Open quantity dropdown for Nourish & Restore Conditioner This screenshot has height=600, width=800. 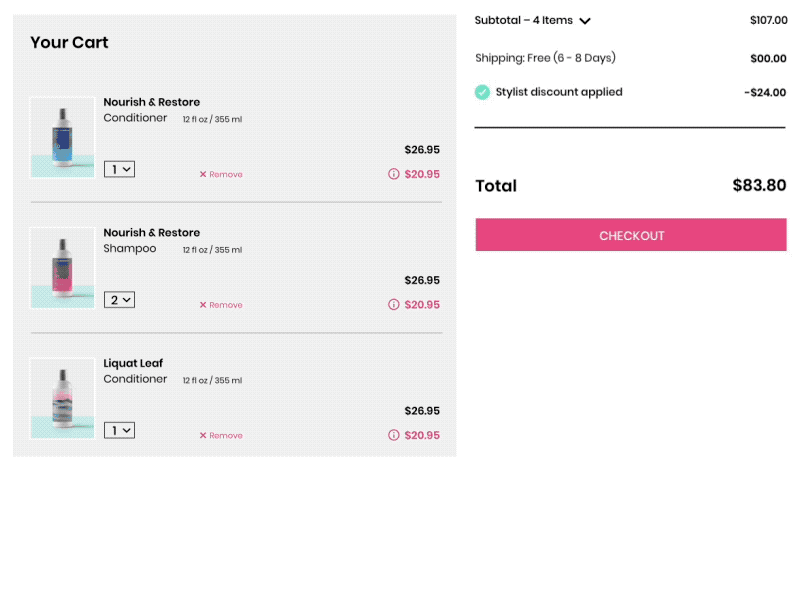tap(119, 168)
